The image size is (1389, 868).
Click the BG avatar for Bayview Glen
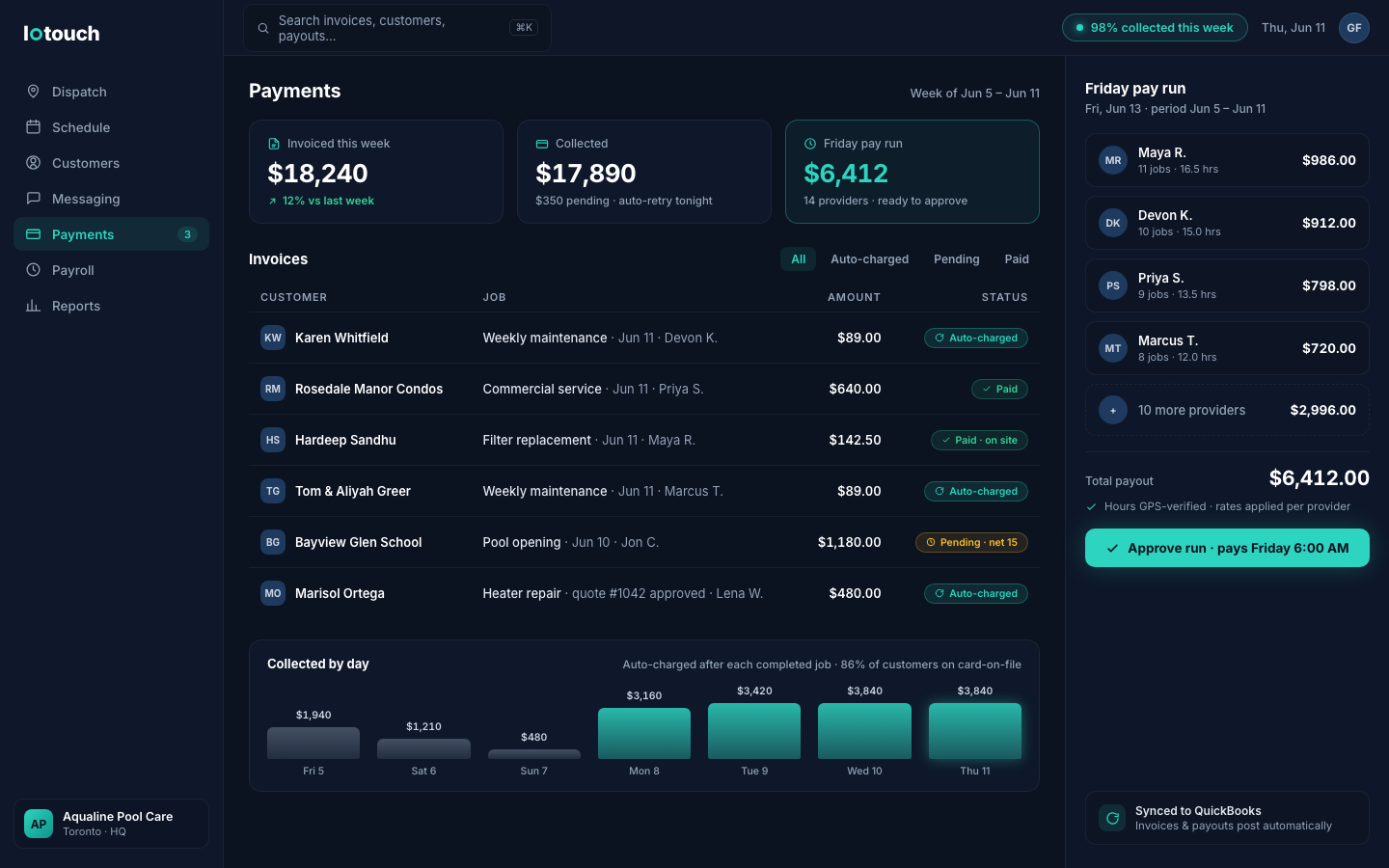(273, 542)
